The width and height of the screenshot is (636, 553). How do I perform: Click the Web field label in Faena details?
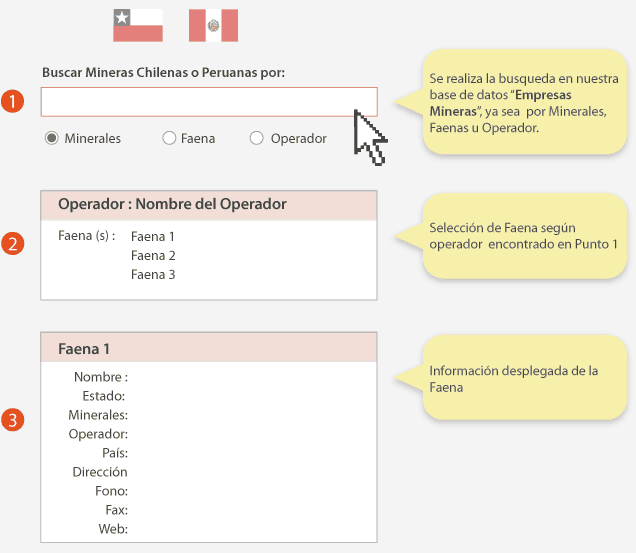pos(113,529)
